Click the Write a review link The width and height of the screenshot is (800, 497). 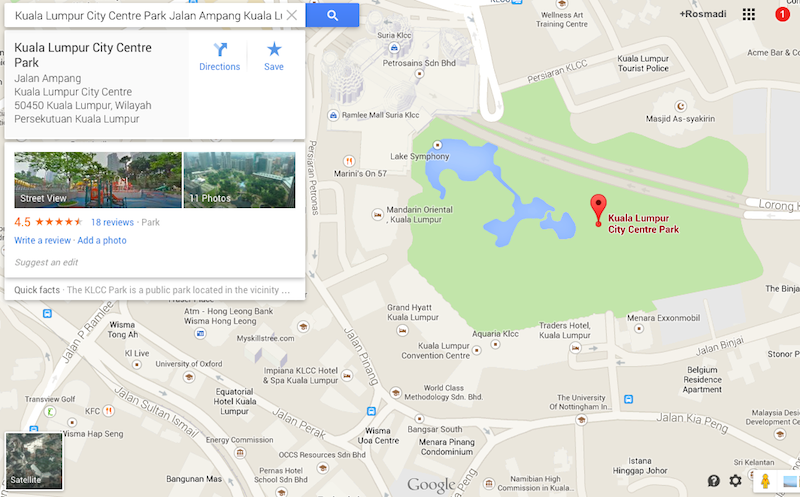42,240
